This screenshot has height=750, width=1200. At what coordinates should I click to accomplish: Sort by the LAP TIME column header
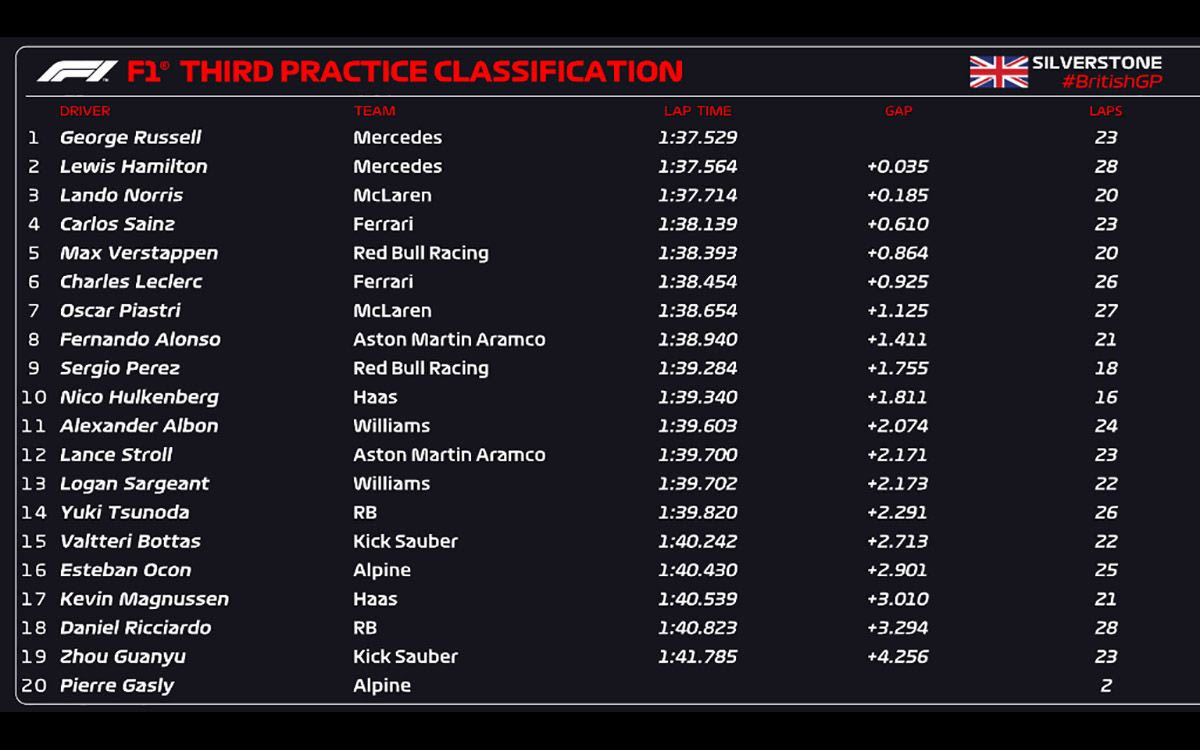(697, 111)
